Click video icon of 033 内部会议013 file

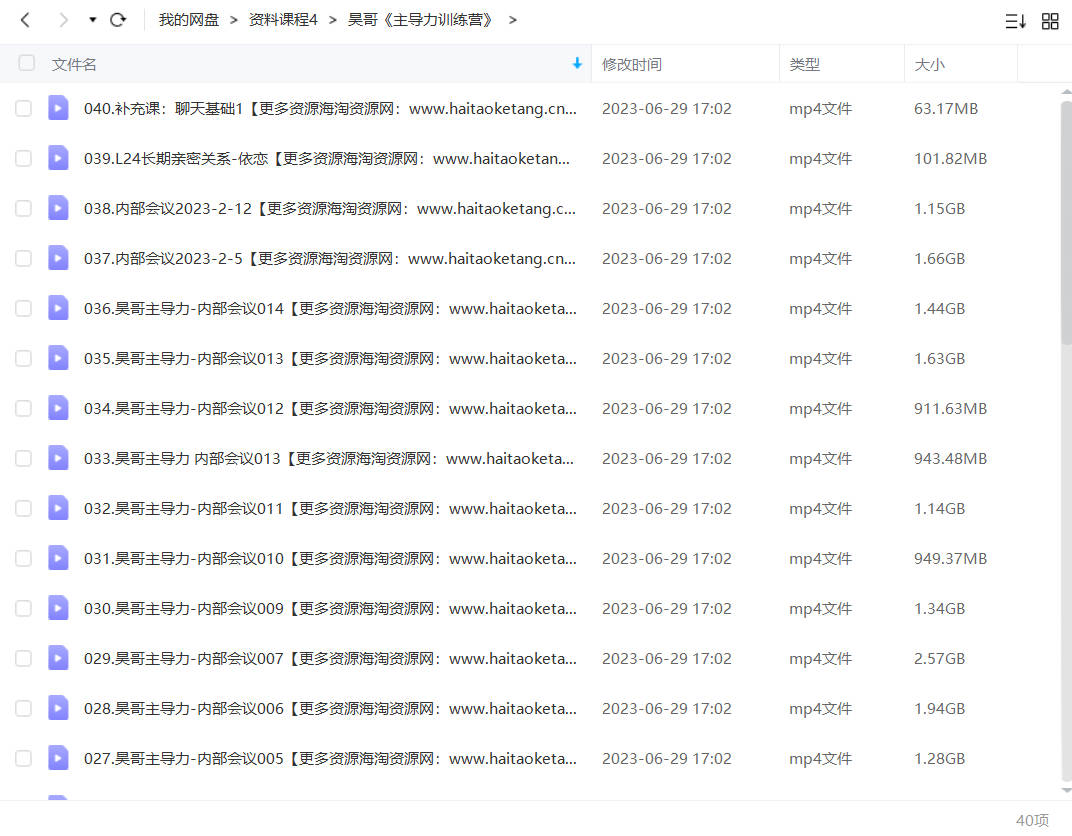pyautogui.click(x=58, y=458)
